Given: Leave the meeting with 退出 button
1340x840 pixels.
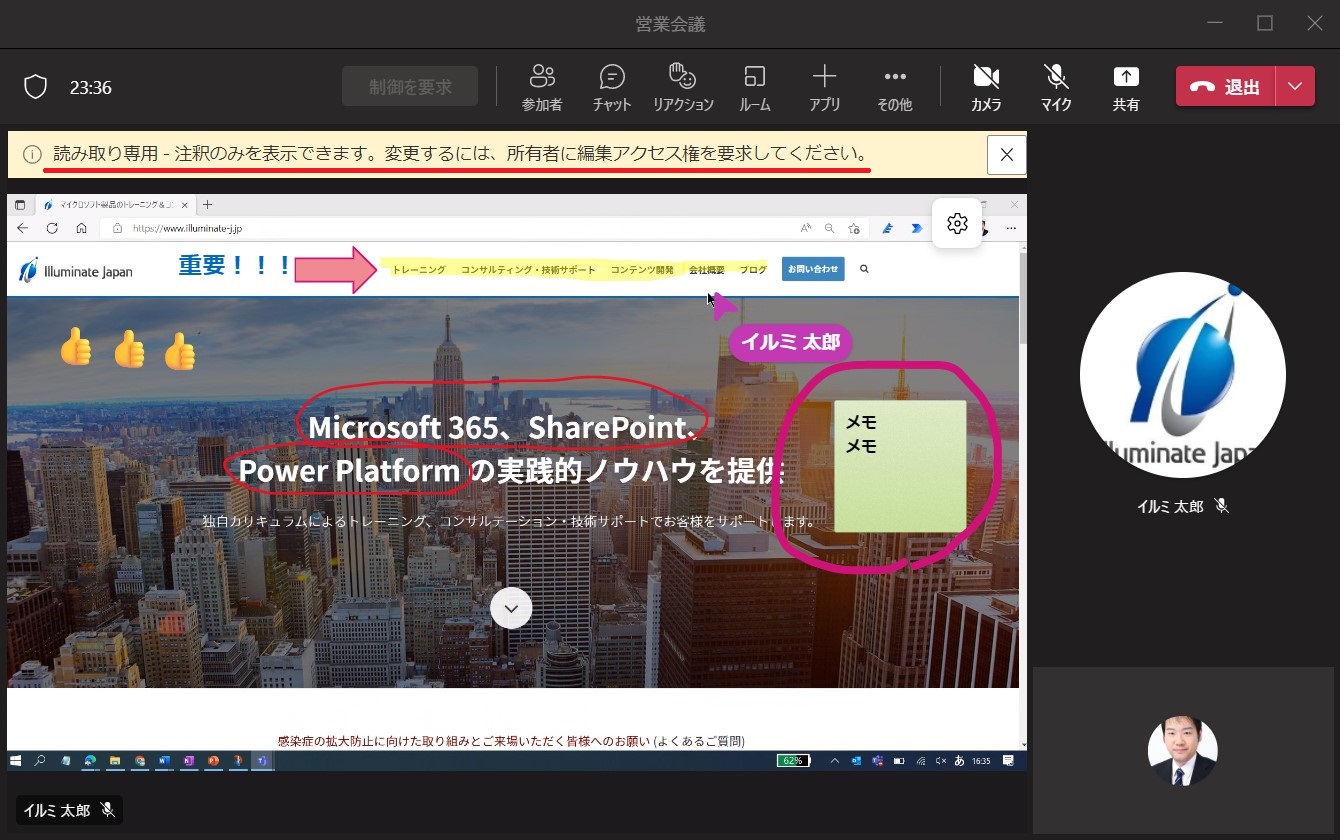Looking at the screenshot, I should click(1226, 87).
